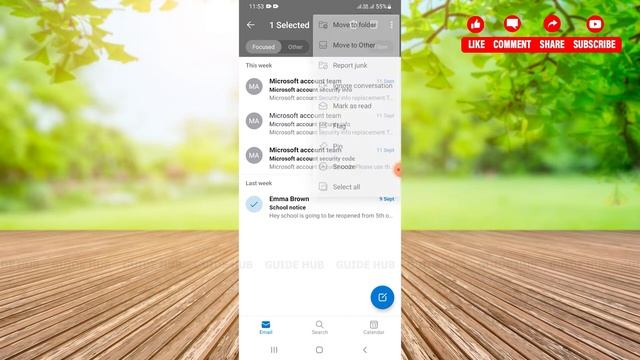Image resolution: width=640 pixels, height=360 pixels.
Task: Click the Move to Other inbox icon
Action: 323,45
